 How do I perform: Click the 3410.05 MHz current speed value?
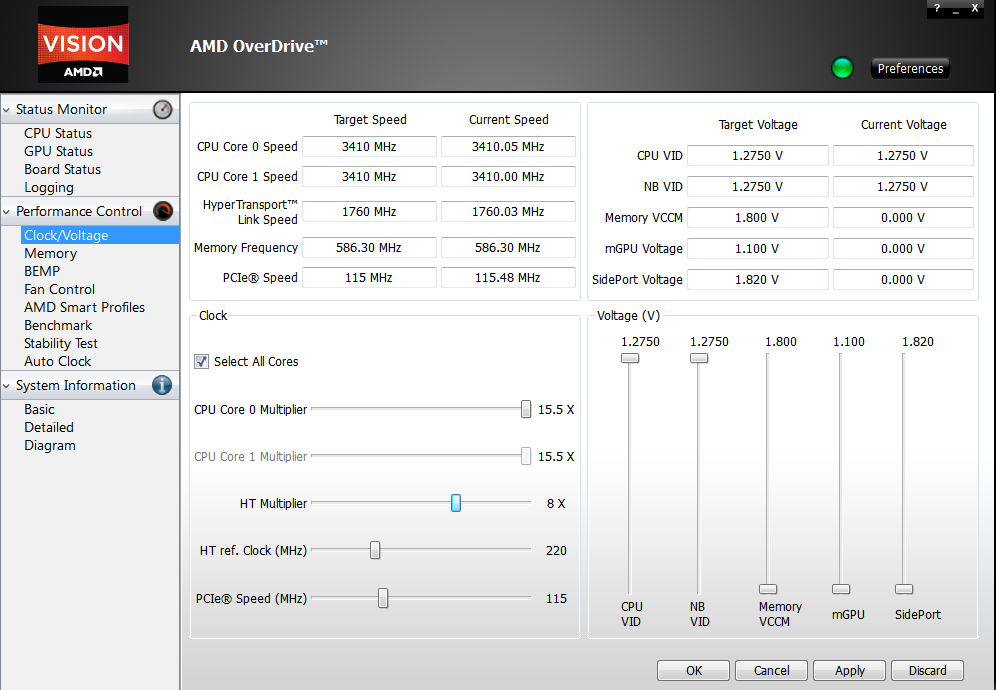click(508, 147)
